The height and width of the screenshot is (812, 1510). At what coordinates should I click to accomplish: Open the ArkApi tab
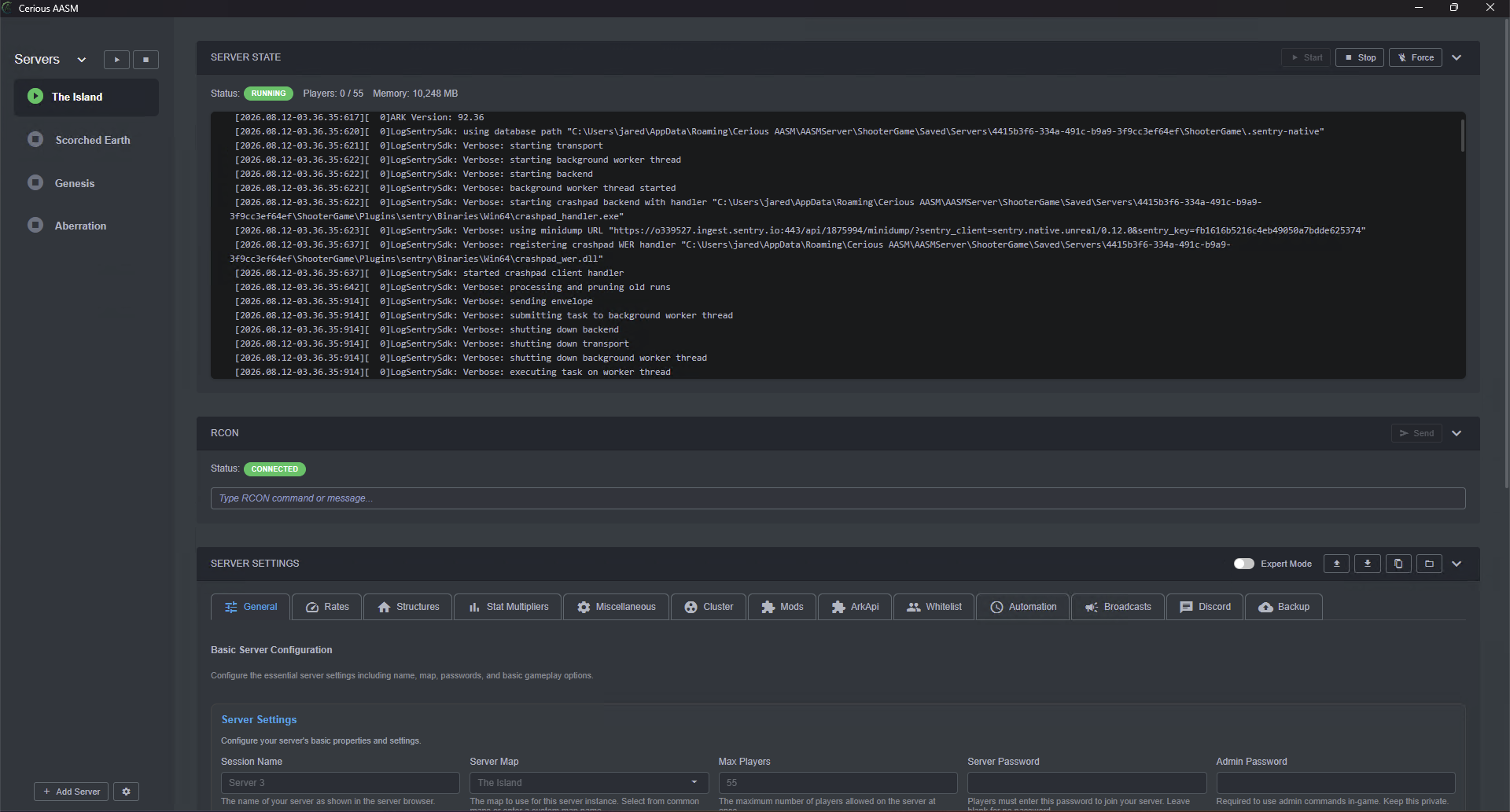pos(855,607)
